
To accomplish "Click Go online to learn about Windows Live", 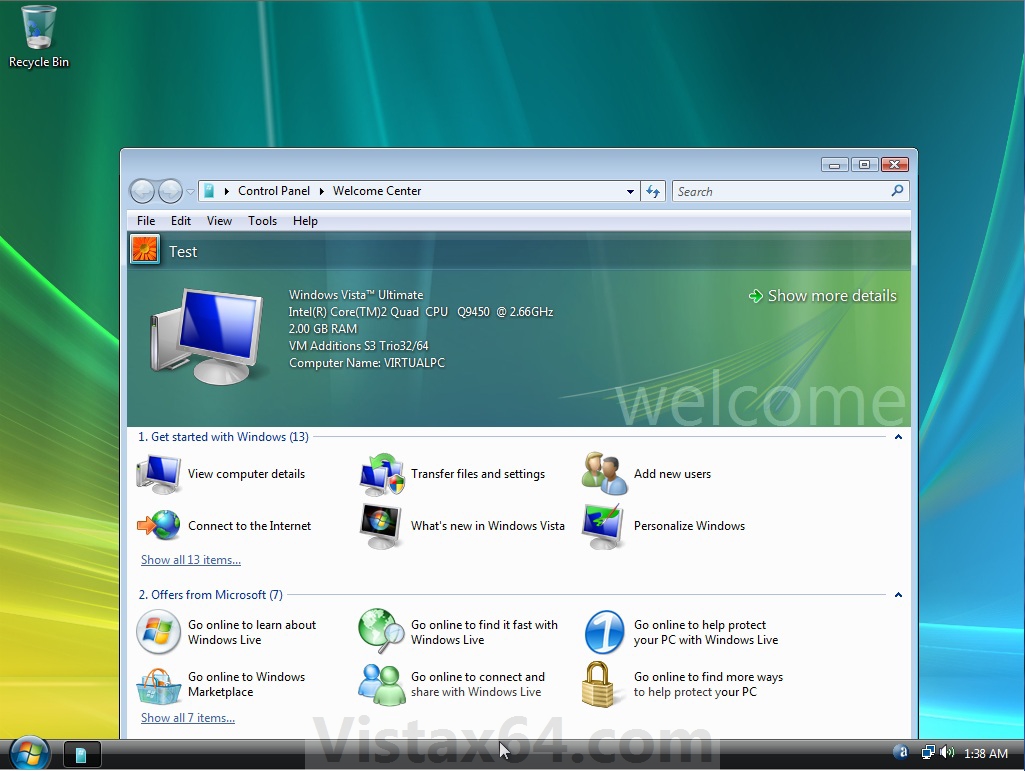I will (252, 632).
